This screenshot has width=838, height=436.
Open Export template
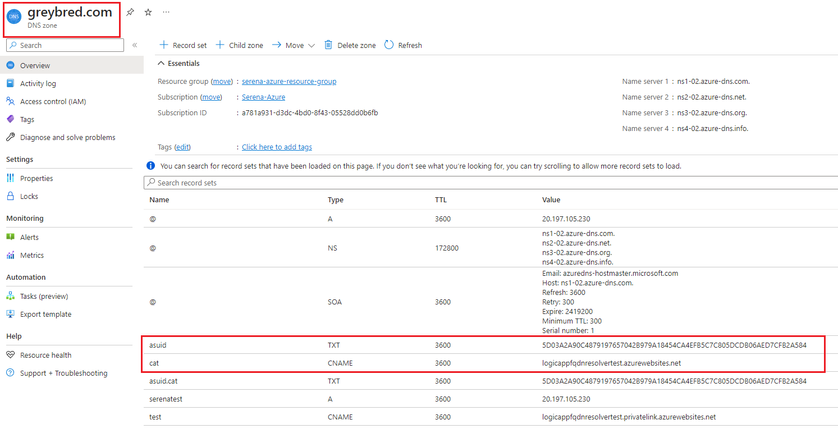click(x=45, y=314)
